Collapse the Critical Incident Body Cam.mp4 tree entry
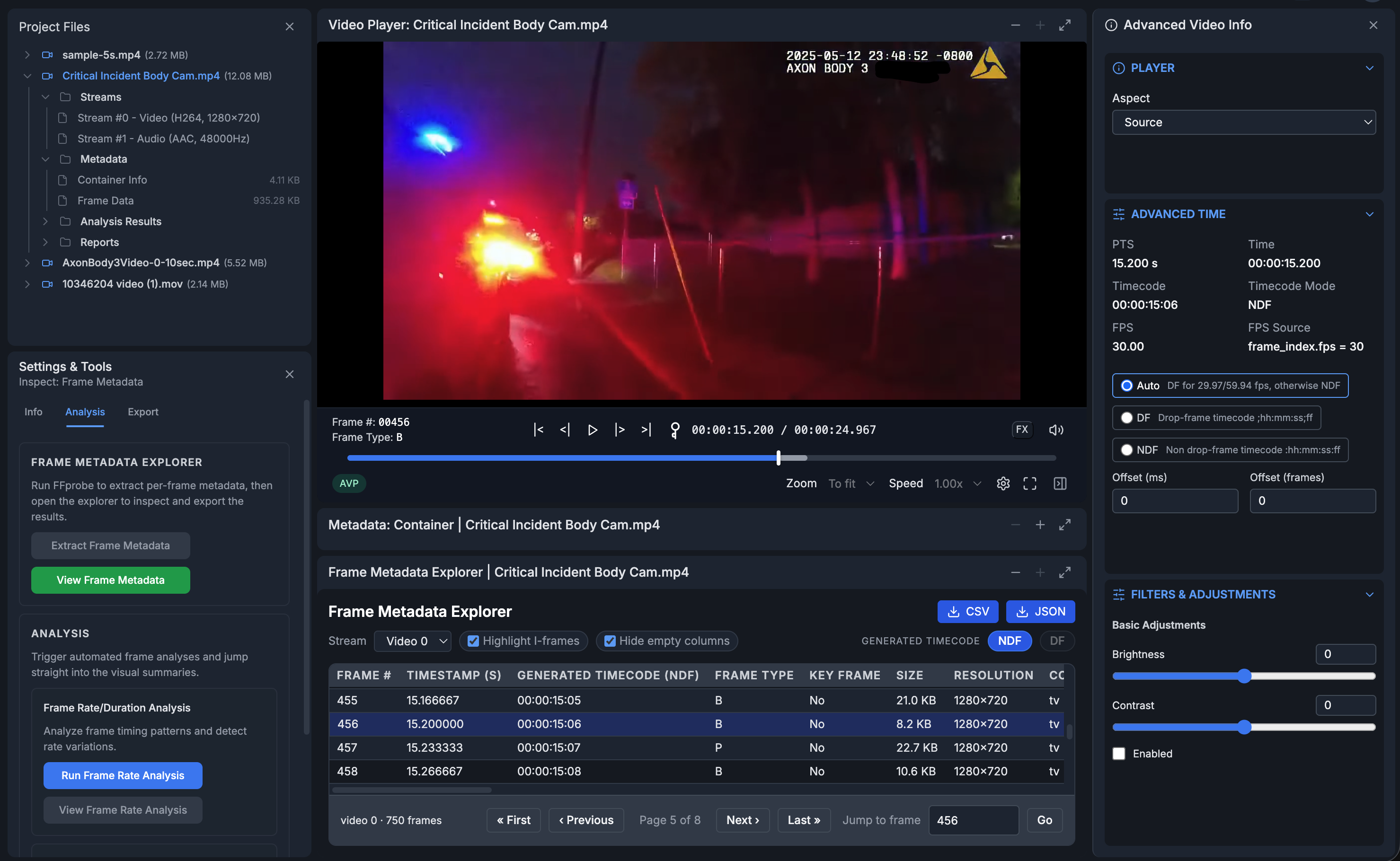This screenshot has width=1400, height=861. click(27, 75)
